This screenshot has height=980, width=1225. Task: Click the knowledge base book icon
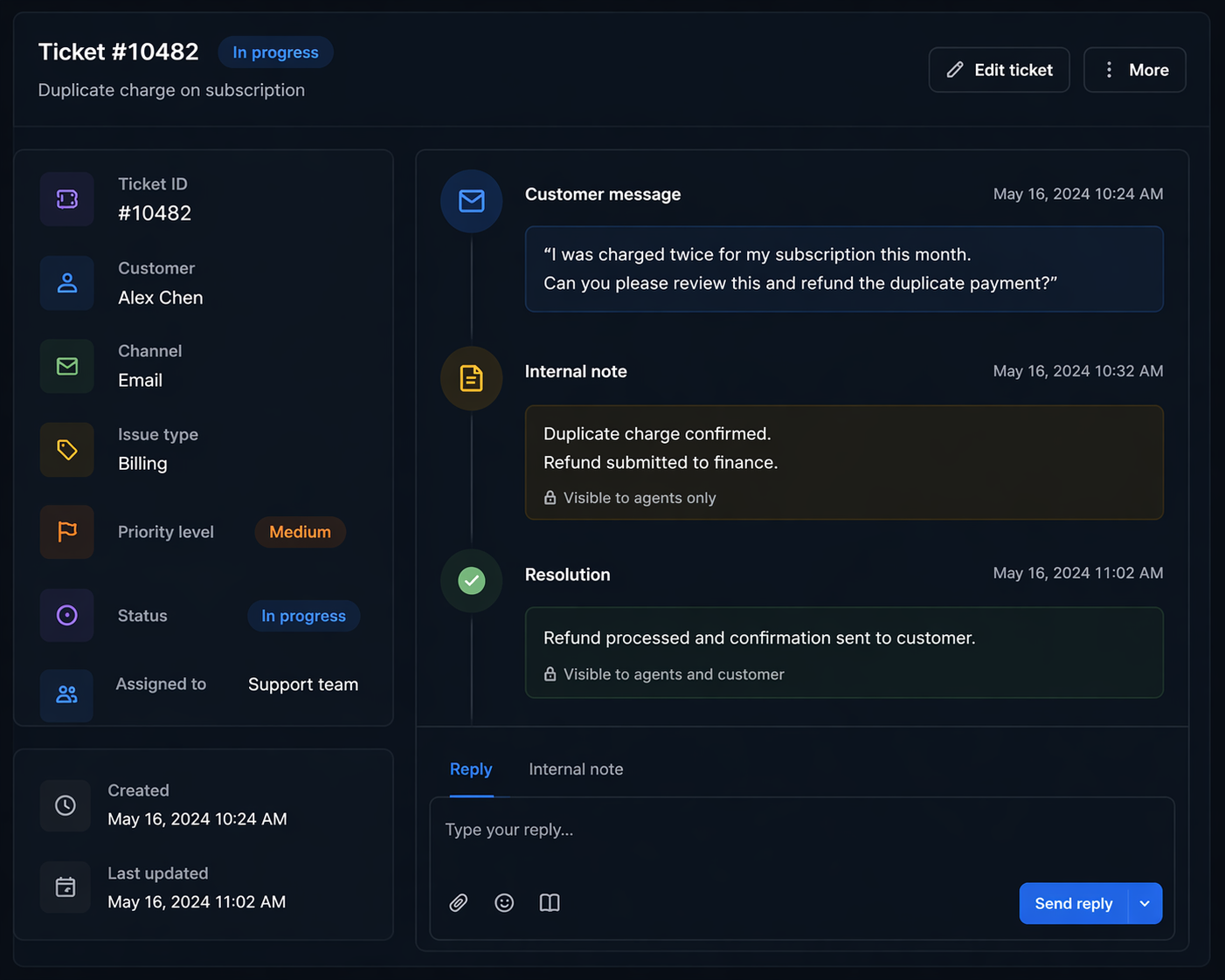tap(550, 902)
